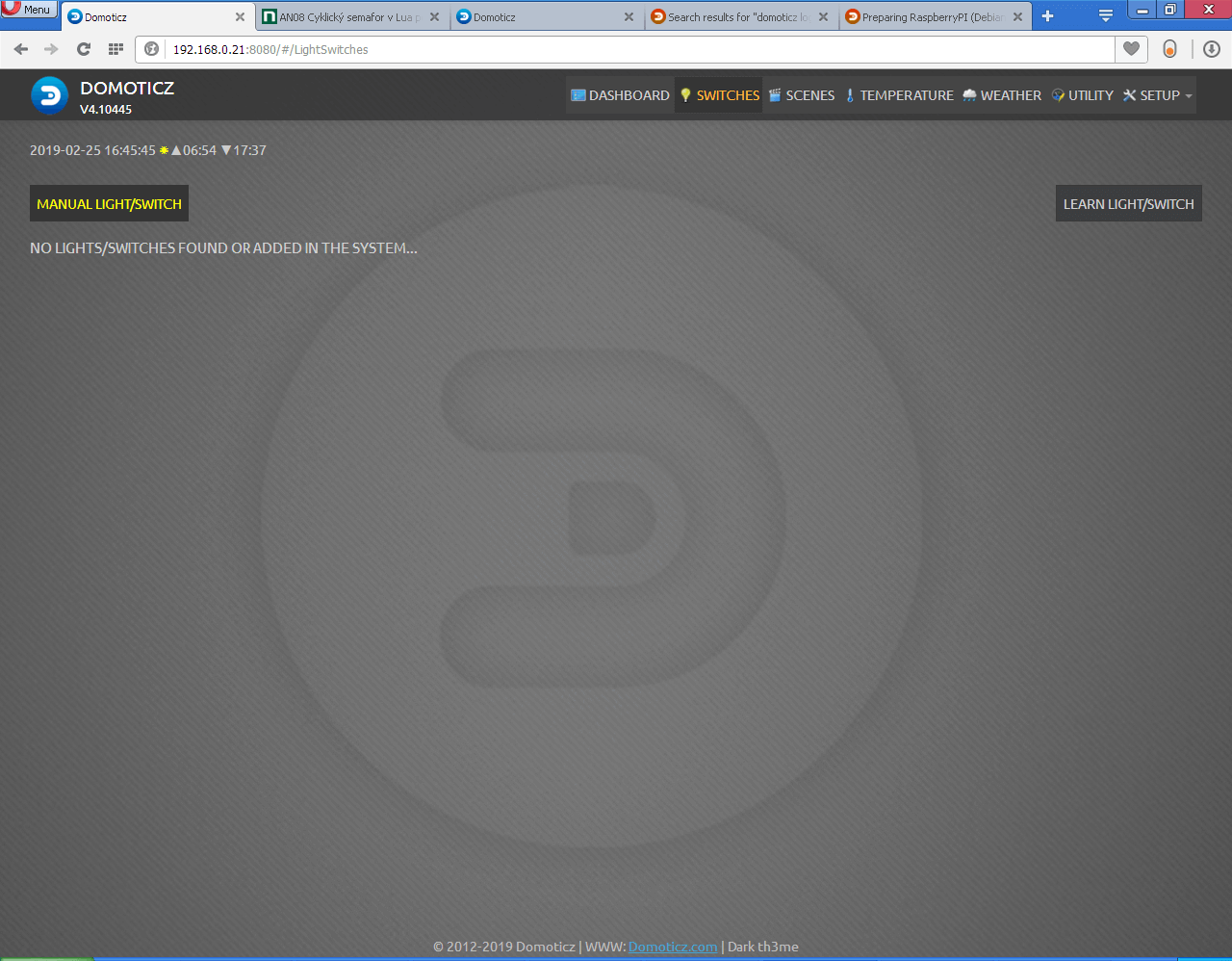1232x961 pixels.
Task: Open the Weather page
Action: (1002, 95)
